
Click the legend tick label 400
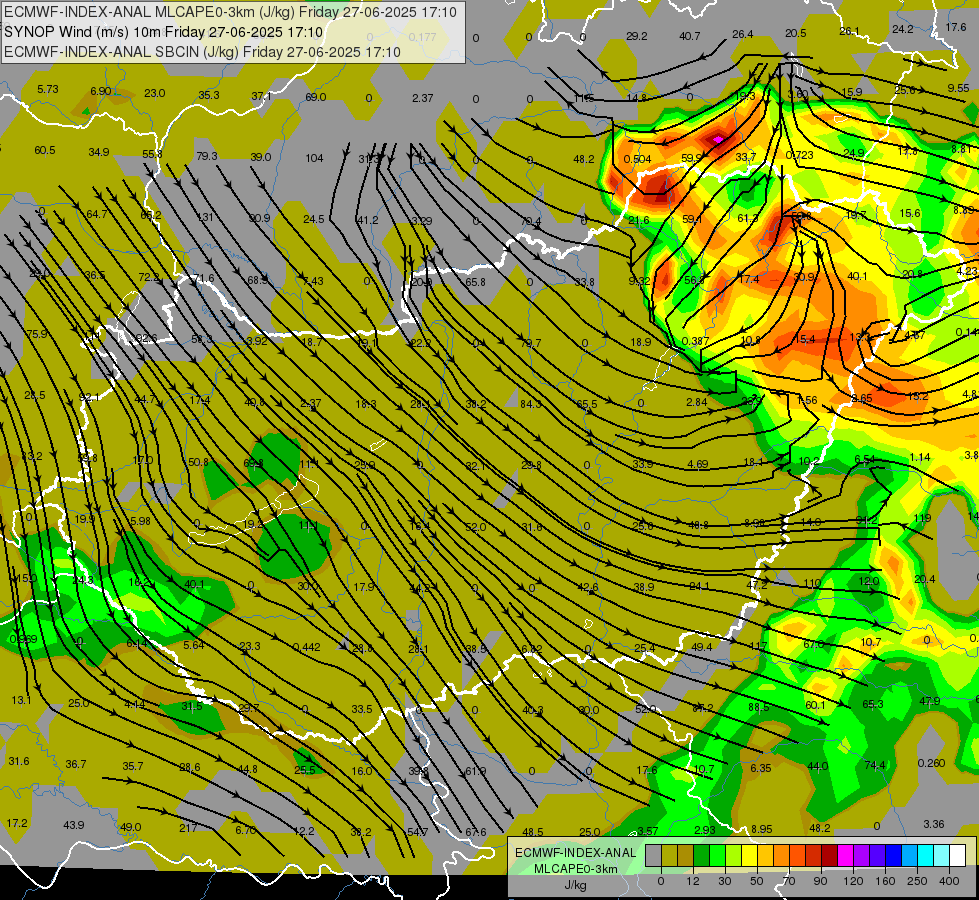tap(949, 881)
